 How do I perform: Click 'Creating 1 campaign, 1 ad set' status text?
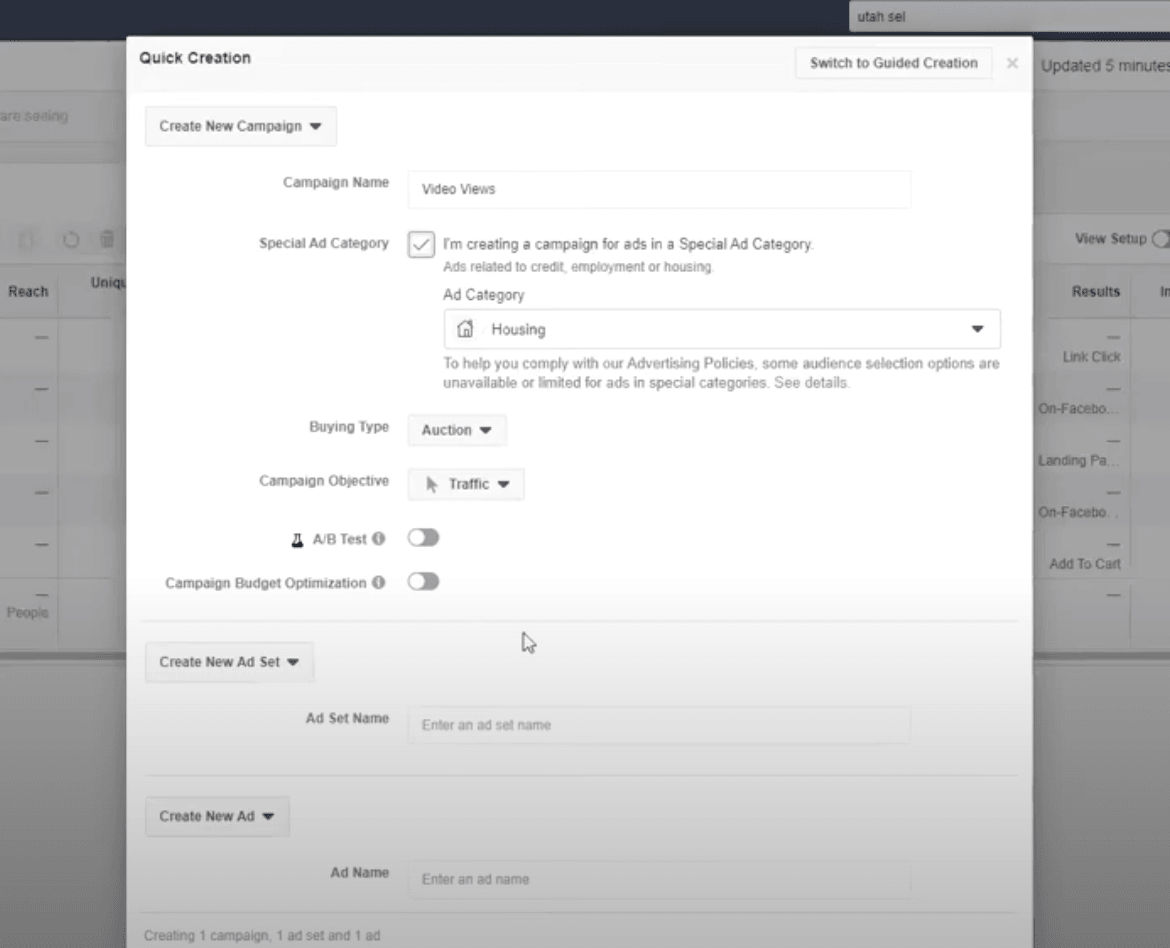click(x=262, y=935)
